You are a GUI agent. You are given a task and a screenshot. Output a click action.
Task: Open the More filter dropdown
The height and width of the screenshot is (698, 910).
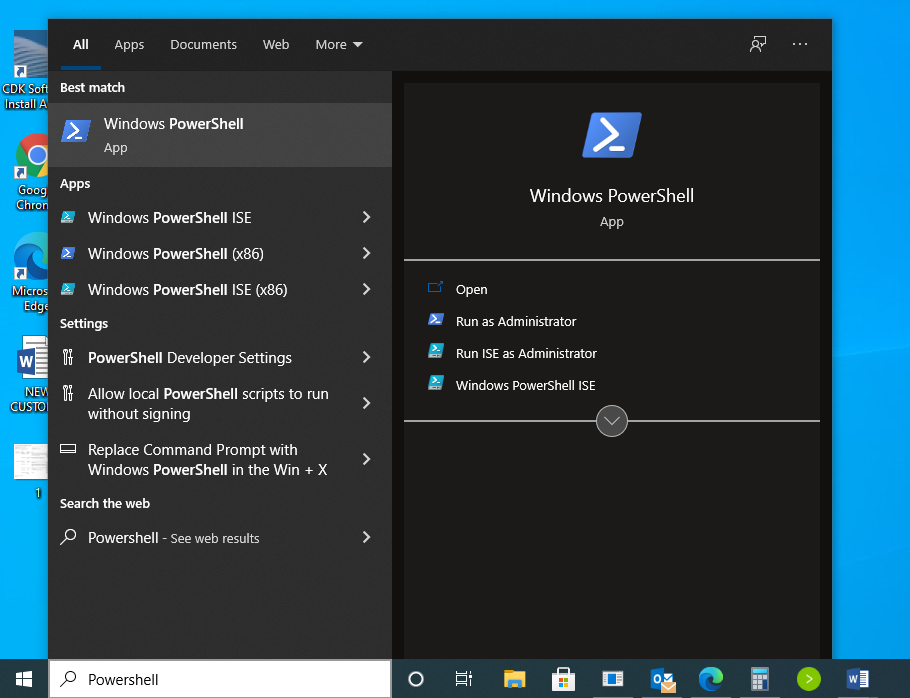tap(339, 45)
